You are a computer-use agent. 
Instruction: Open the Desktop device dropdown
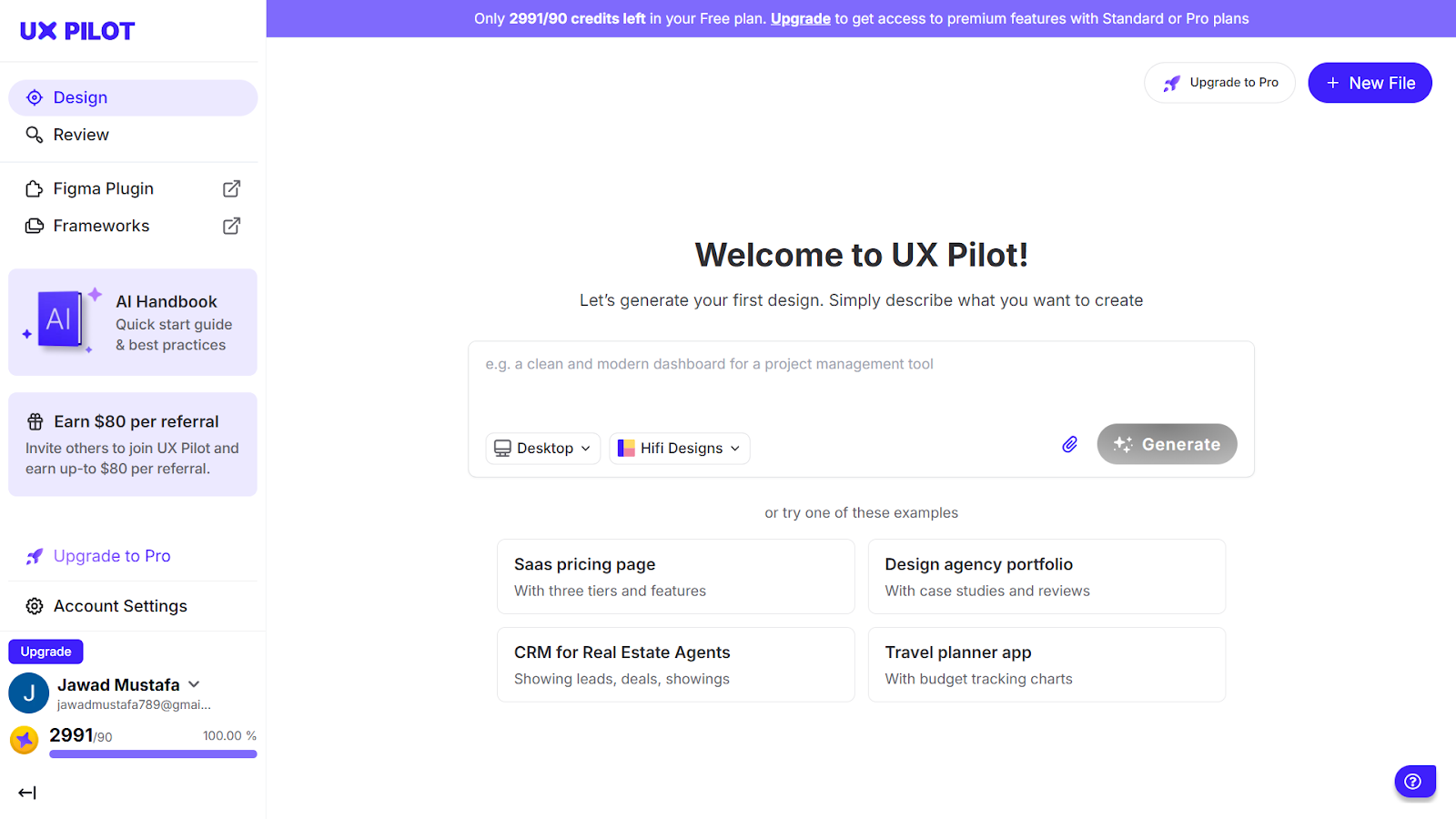click(x=543, y=448)
